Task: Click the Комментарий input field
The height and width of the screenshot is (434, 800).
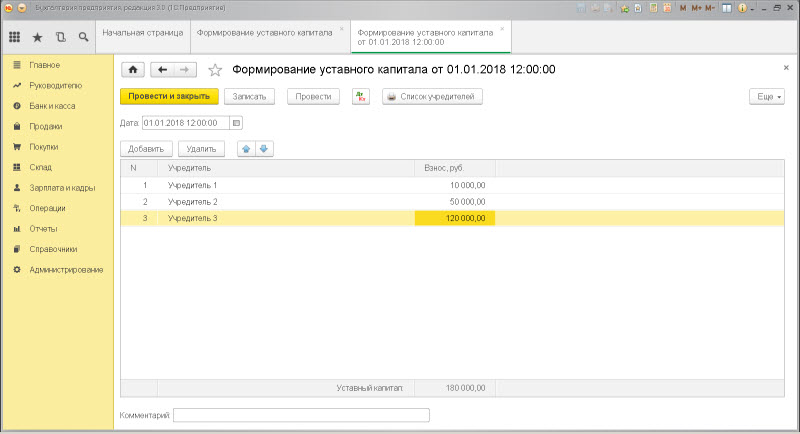Action: (301, 415)
